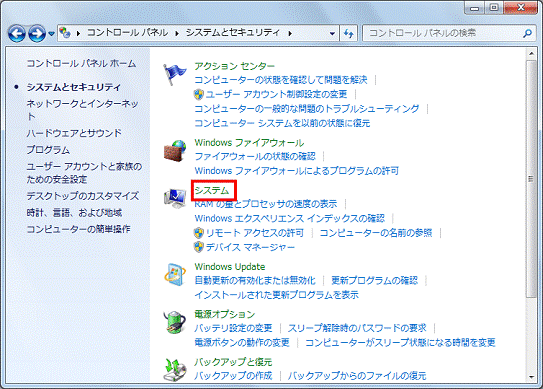Click the Back navigation arrow button
The width and height of the screenshot is (543, 389).
[x=17, y=34]
